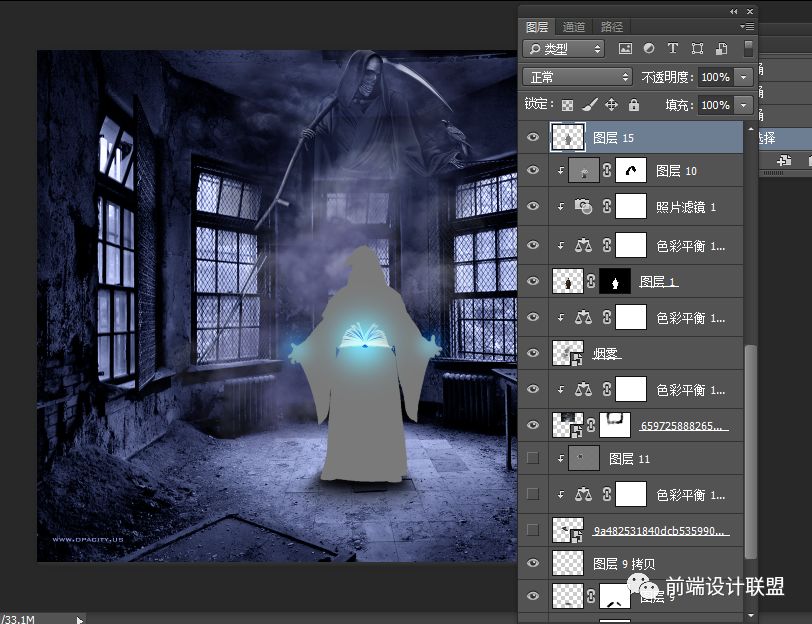
Task: Click the pixel layer filter icon
Action: pos(625,49)
